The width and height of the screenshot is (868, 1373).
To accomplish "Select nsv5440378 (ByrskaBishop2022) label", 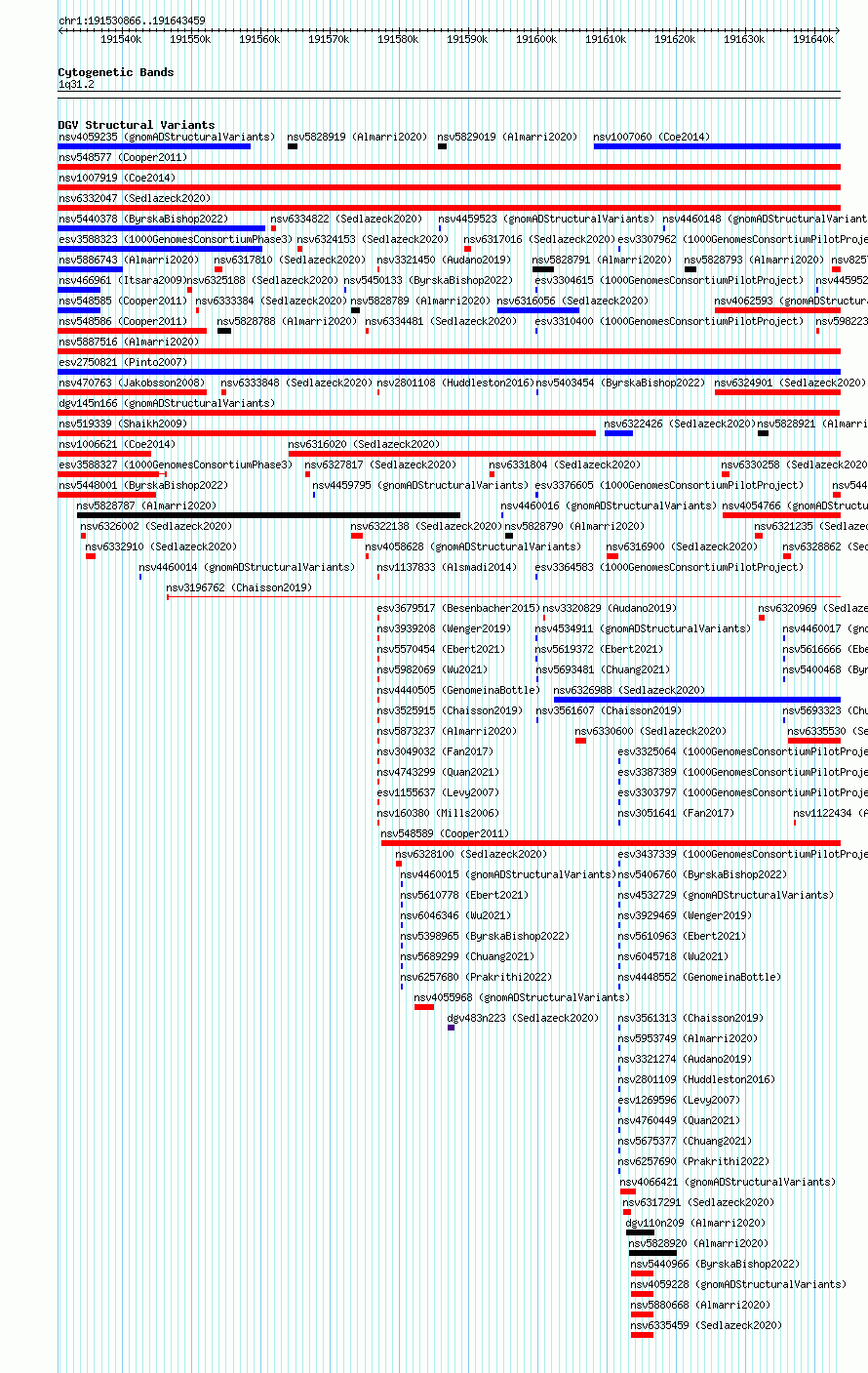I will point(143,219).
